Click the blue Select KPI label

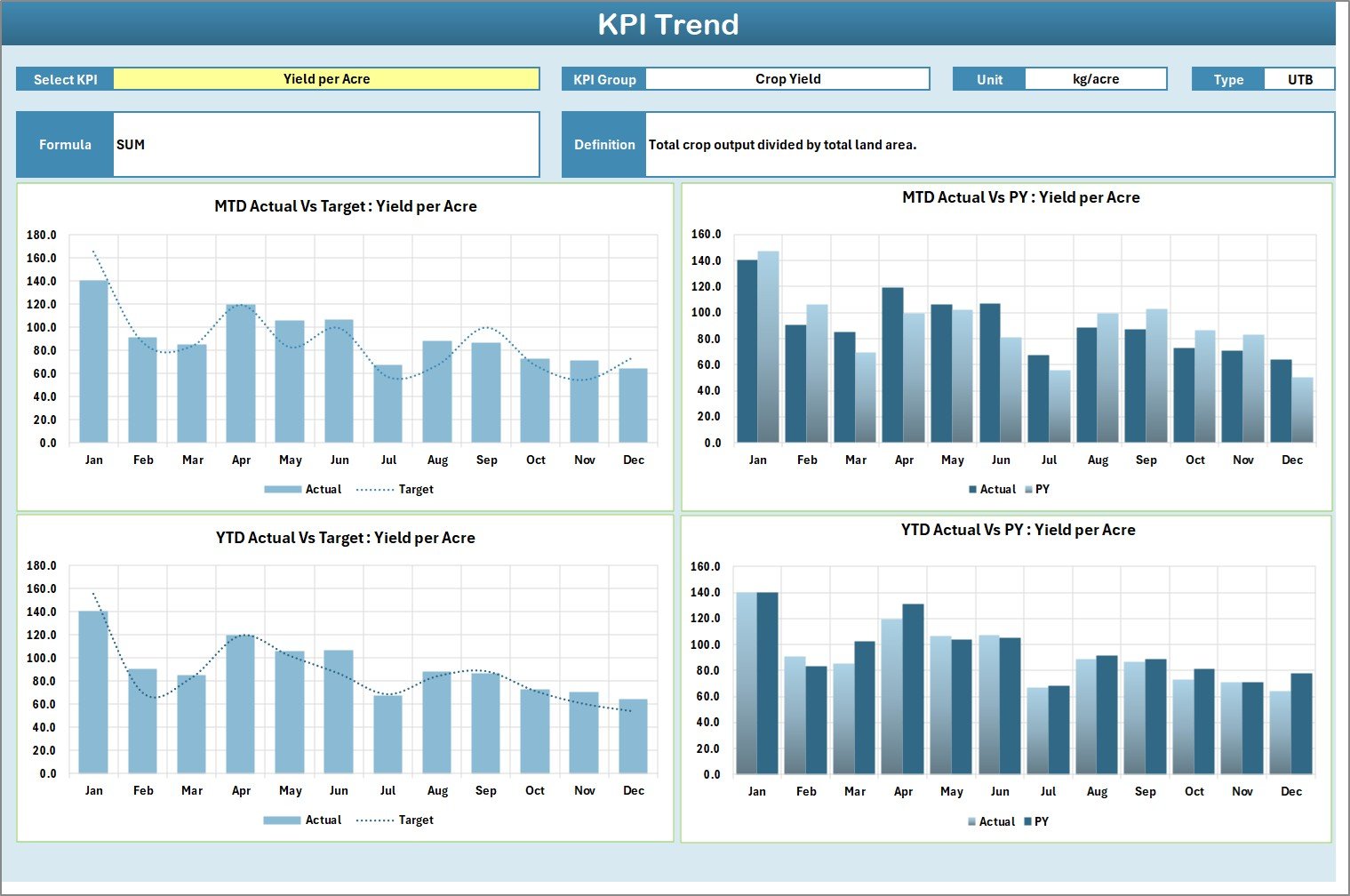pyautogui.click(x=64, y=78)
